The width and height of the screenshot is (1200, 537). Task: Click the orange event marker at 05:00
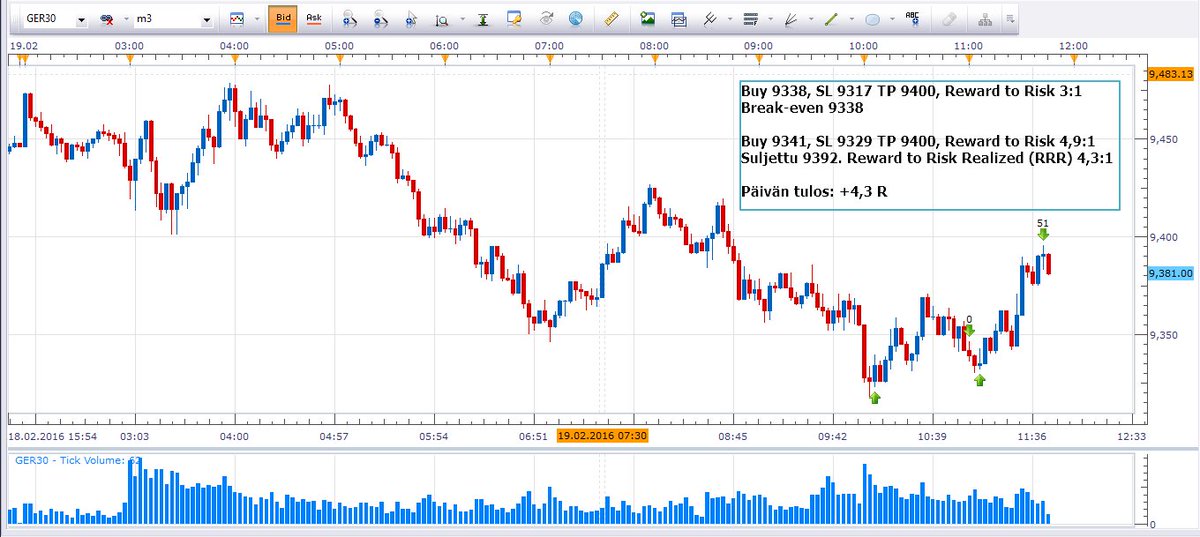pos(339,59)
